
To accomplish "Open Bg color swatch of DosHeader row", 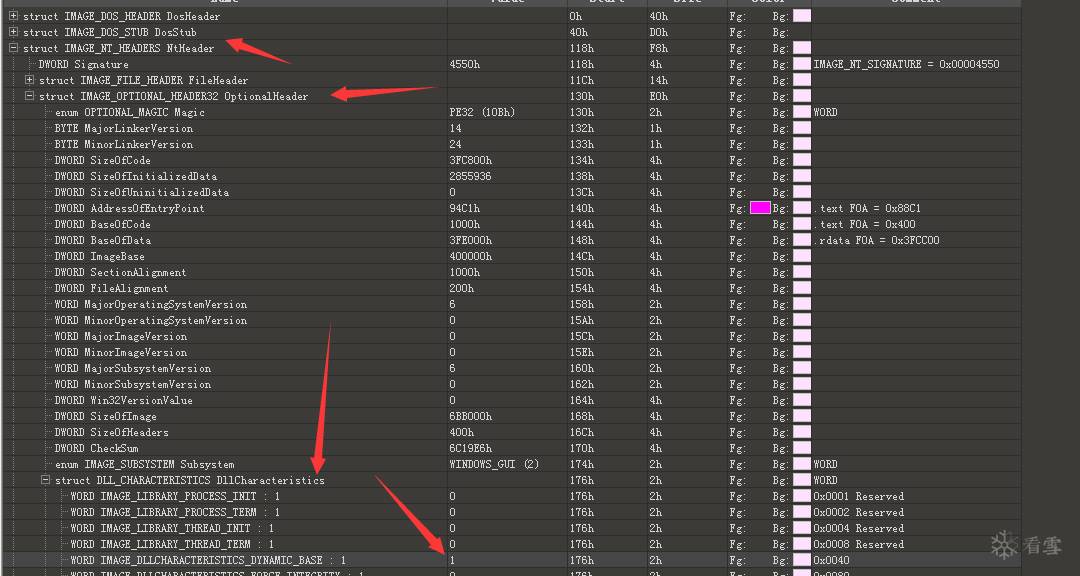I will pos(802,16).
